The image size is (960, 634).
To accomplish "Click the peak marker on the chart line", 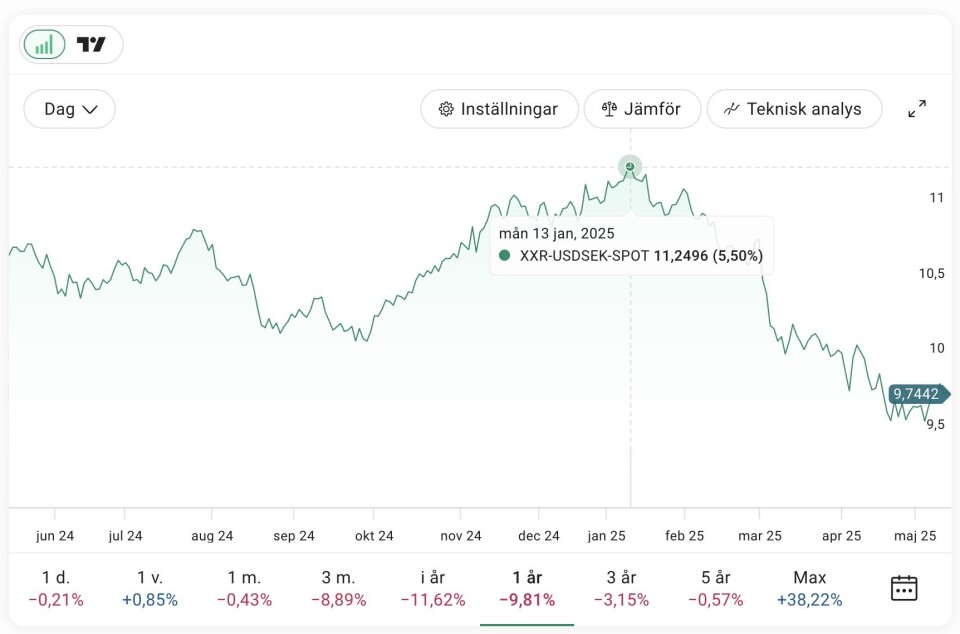I will click(x=629, y=167).
